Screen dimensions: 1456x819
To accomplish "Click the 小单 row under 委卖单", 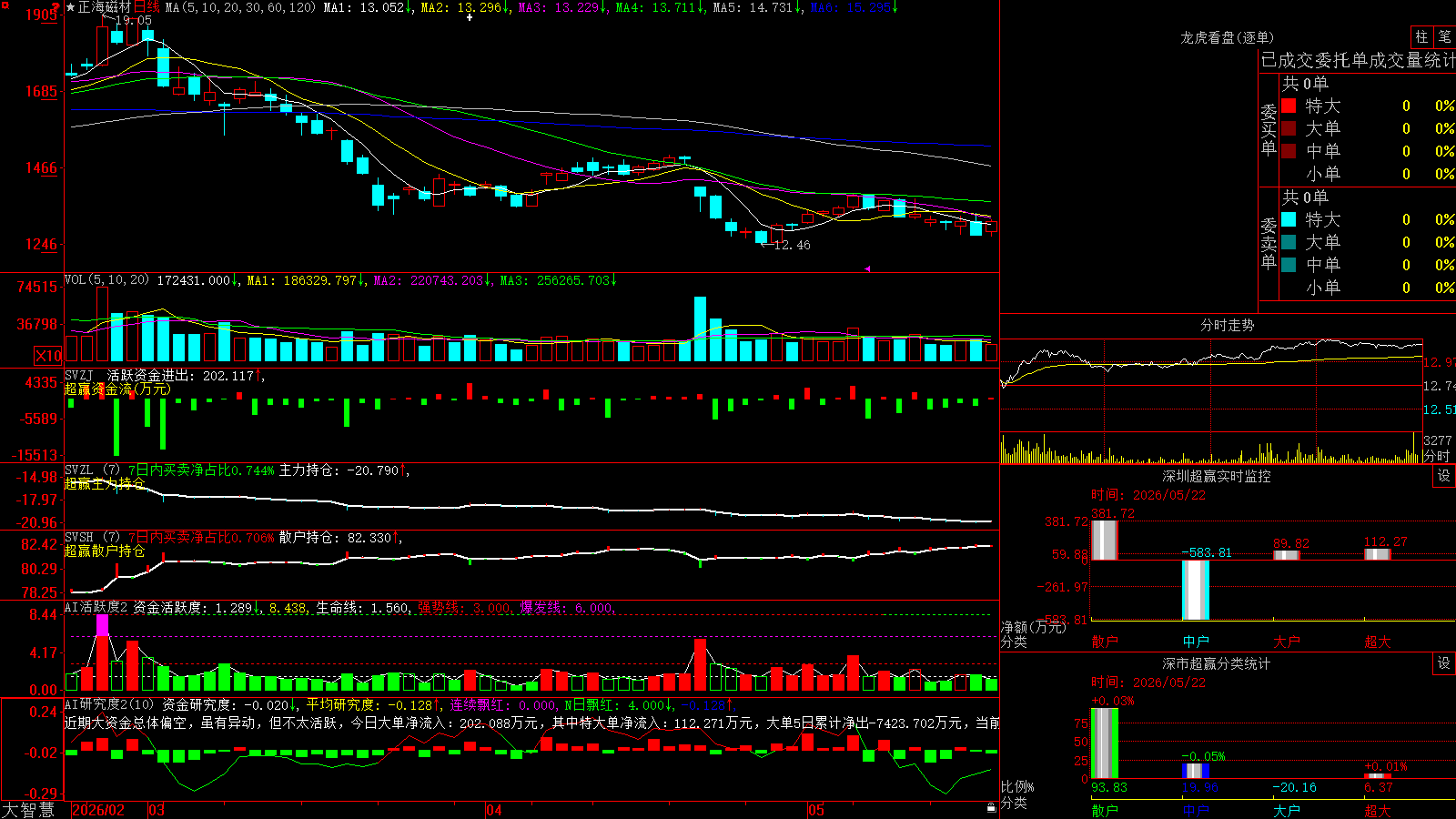I will pos(1368,288).
